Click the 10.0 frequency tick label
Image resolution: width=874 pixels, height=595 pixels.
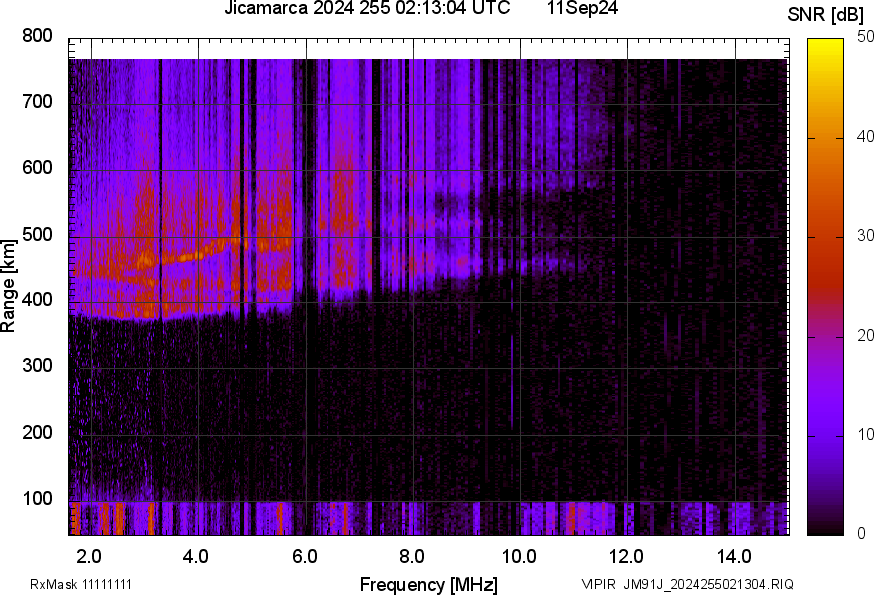(x=519, y=556)
